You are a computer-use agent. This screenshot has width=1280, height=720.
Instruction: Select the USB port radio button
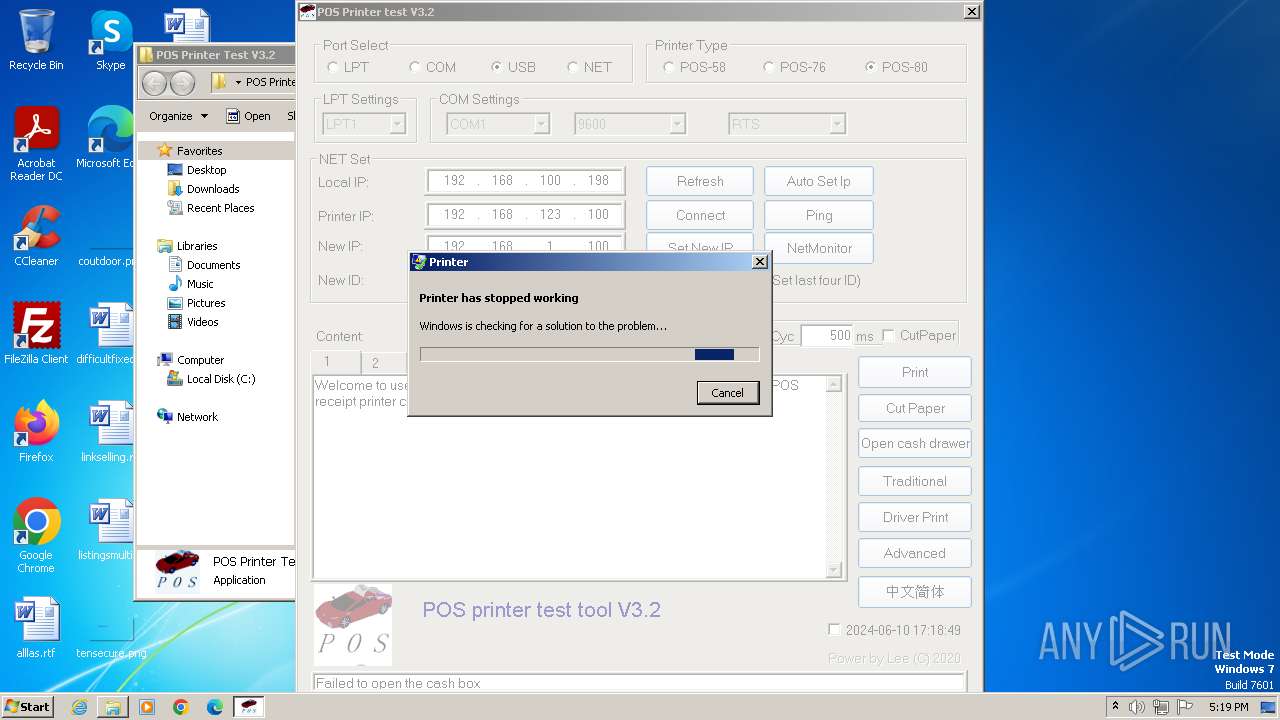(x=497, y=67)
